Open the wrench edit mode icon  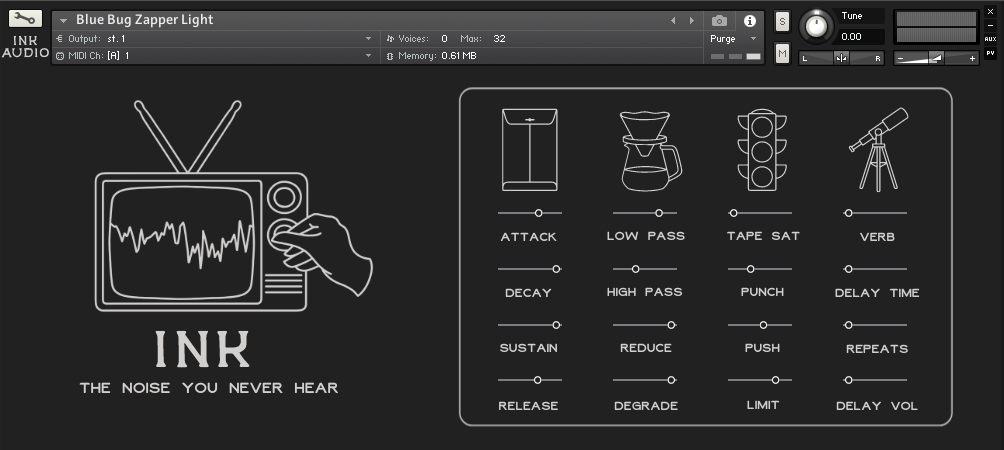pos(25,19)
